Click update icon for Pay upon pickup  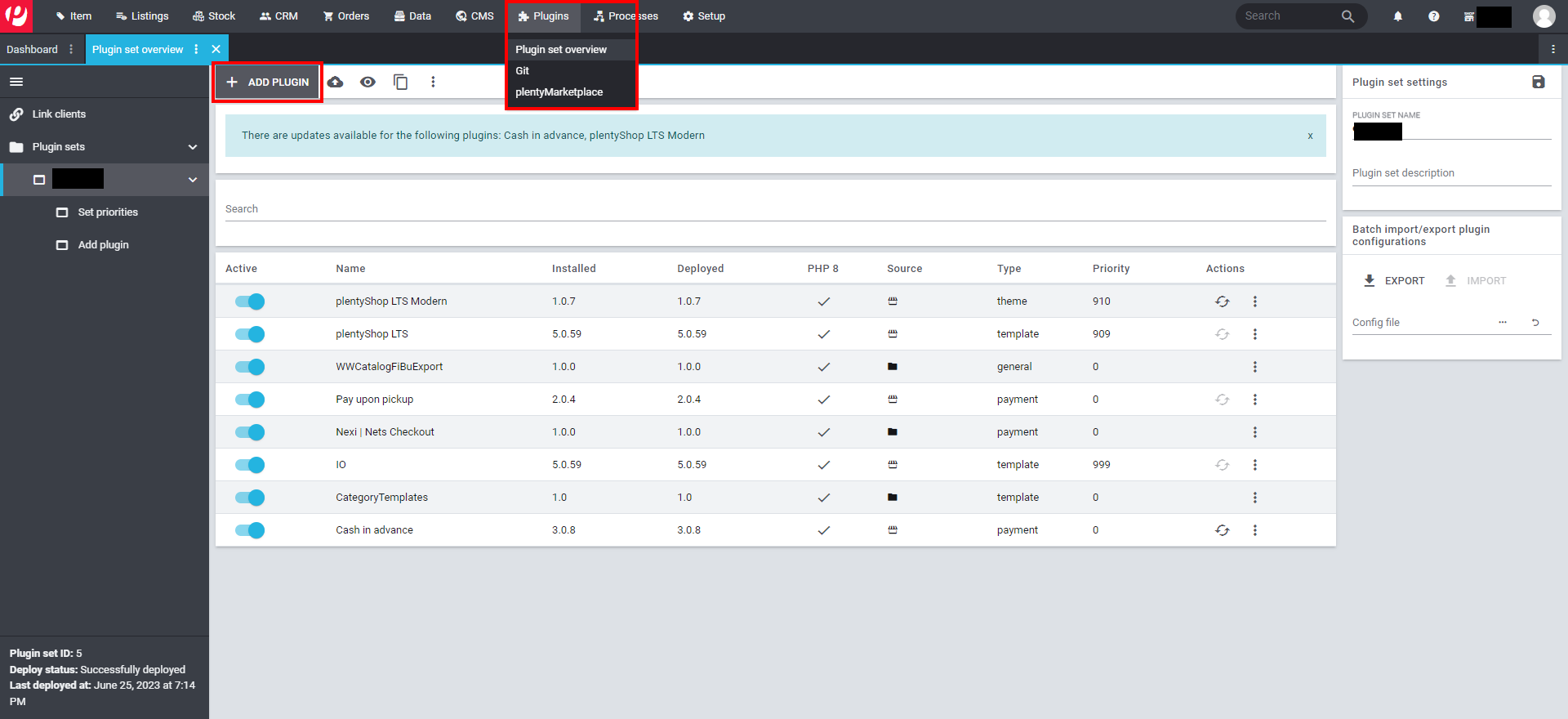[x=1222, y=400]
